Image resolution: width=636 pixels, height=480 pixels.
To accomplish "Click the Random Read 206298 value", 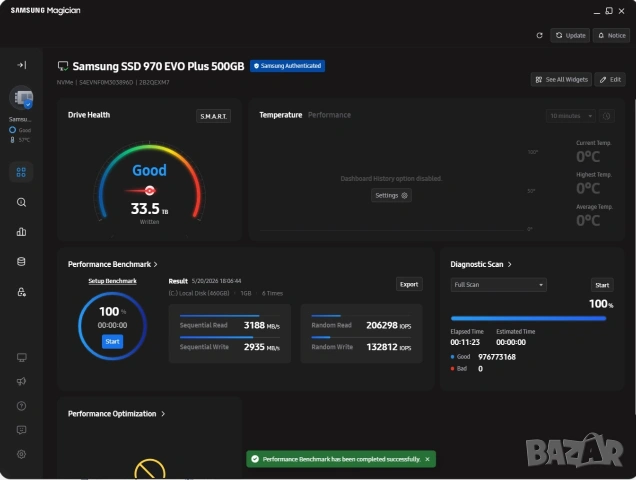I will tap(389, 325).
